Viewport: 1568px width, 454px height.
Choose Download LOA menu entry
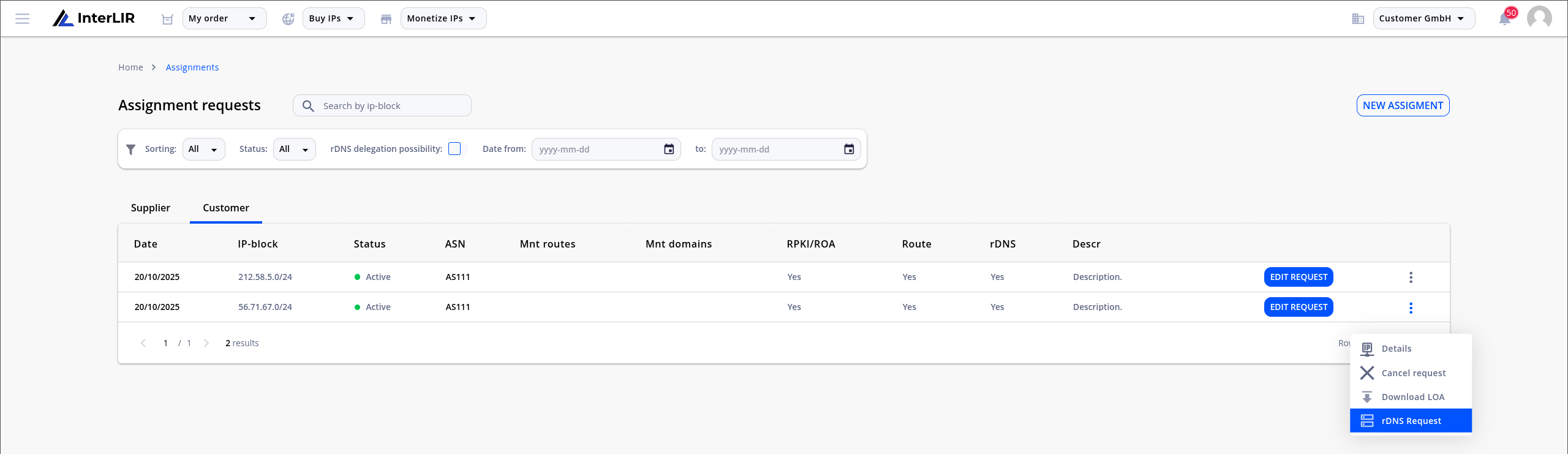[x=1411, y=397]
